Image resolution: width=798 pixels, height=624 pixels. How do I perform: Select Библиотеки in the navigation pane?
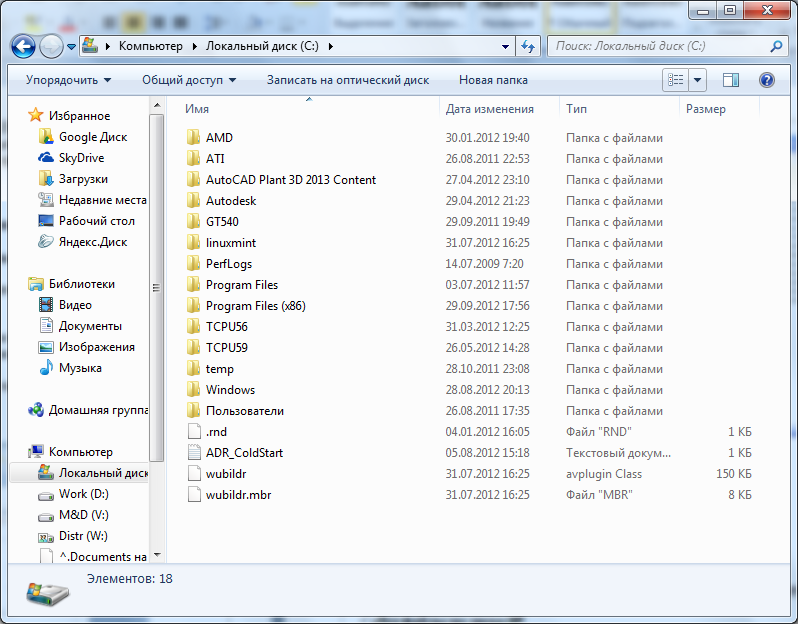(x=71, y=284)
